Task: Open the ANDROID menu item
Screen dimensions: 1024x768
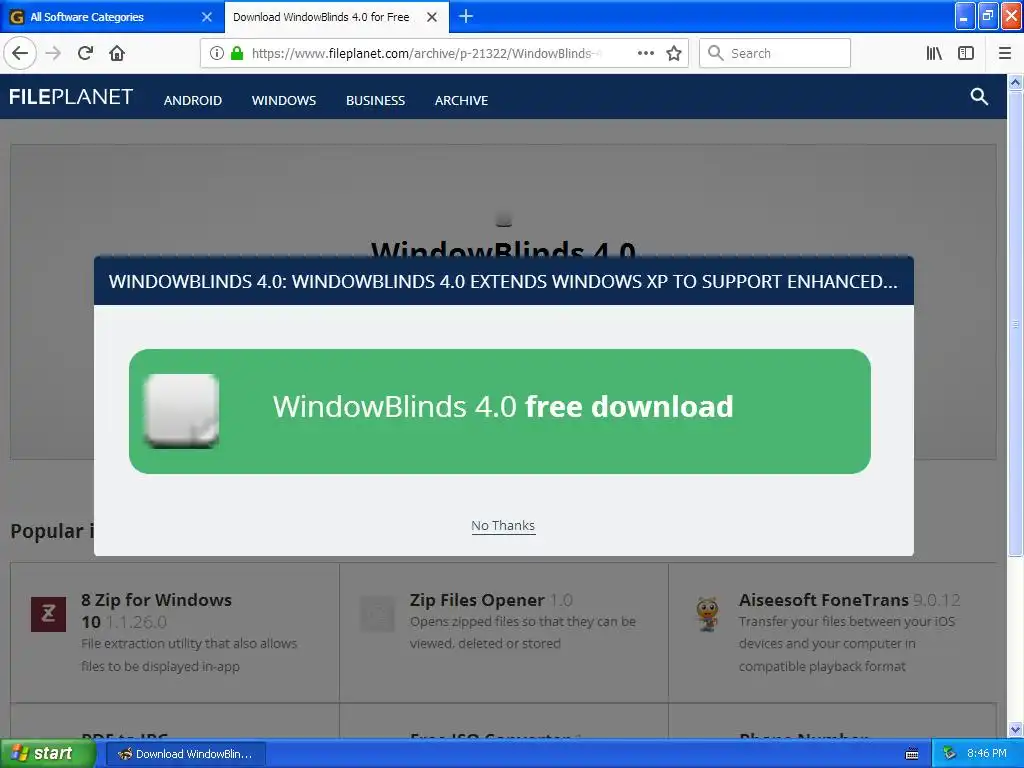Action: coord(193,101)
